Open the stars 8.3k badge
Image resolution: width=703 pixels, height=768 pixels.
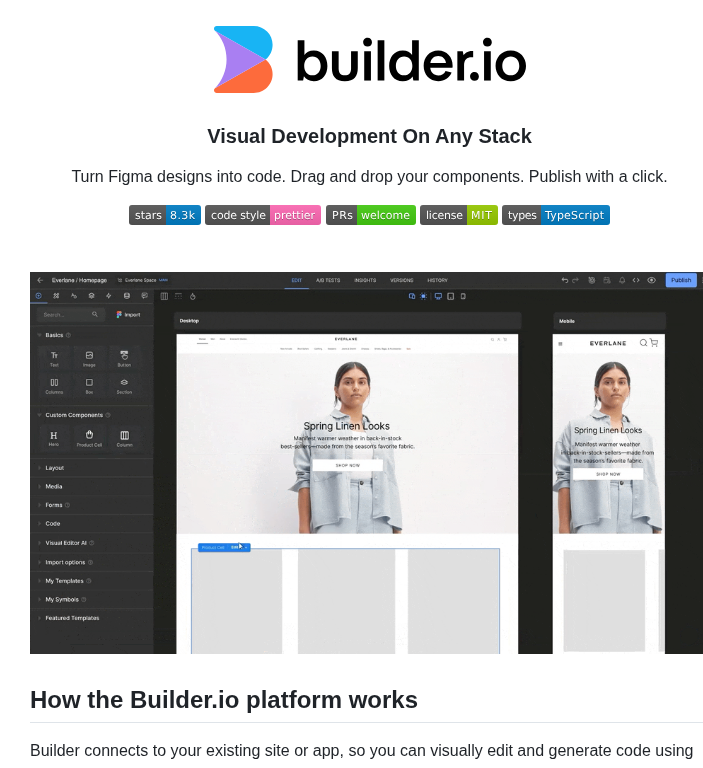click(165, 215)
